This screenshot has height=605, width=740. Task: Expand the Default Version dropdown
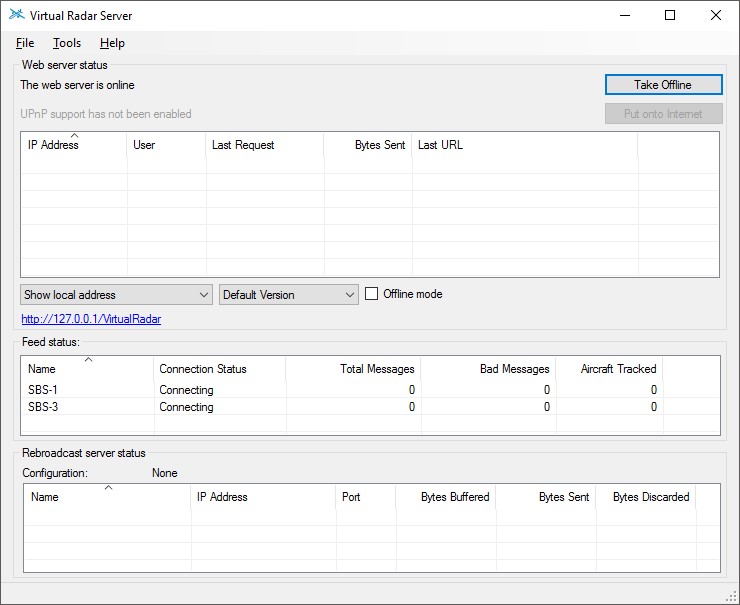click(x=288, y=295)
